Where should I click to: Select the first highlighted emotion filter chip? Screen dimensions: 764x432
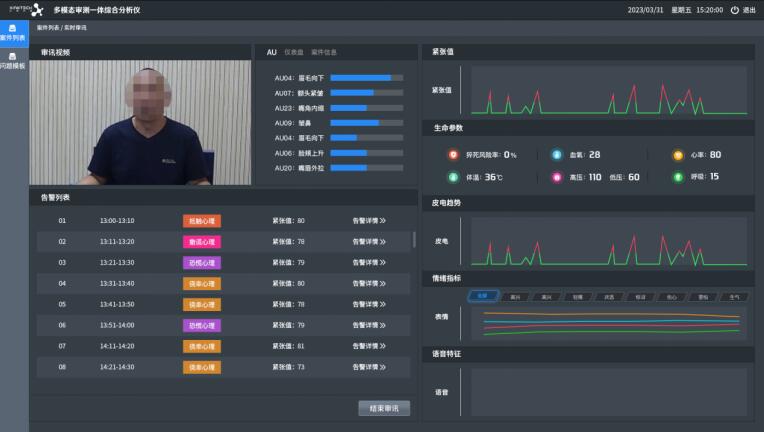(482, 297)
